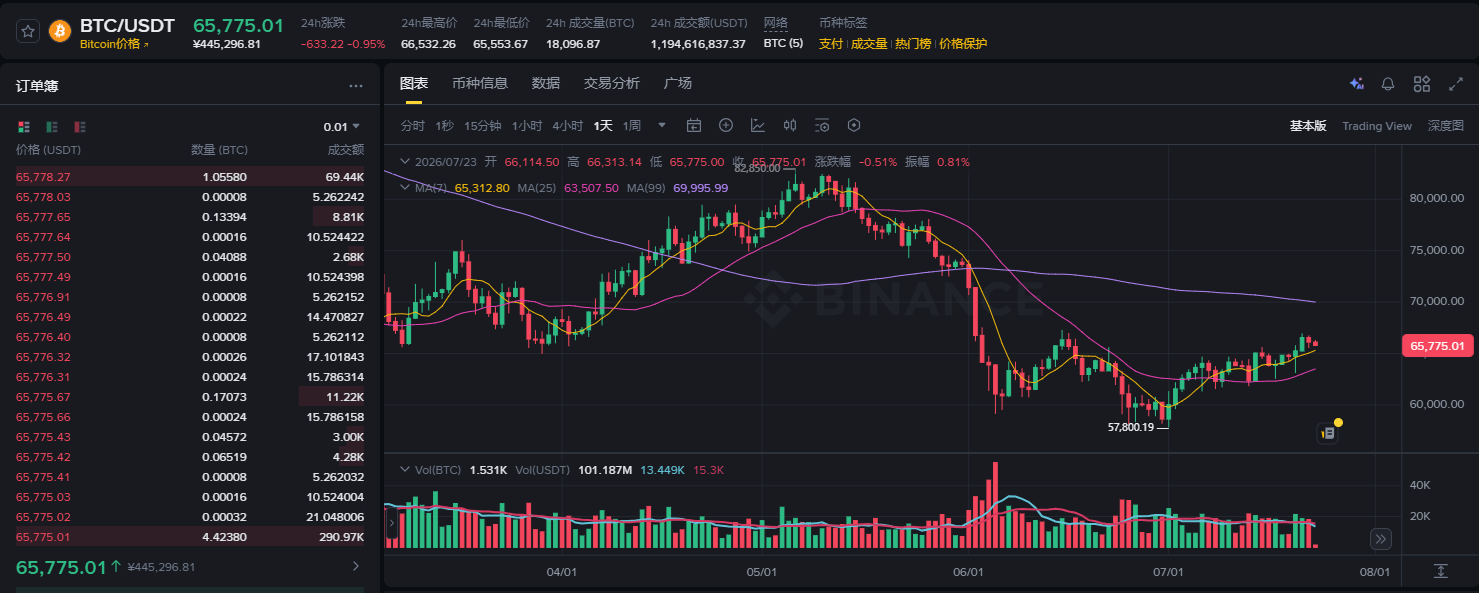The width and height of the screenshot is (1479, 593).
Task: Click the 成交额 column header
Action: pos(346,150)
